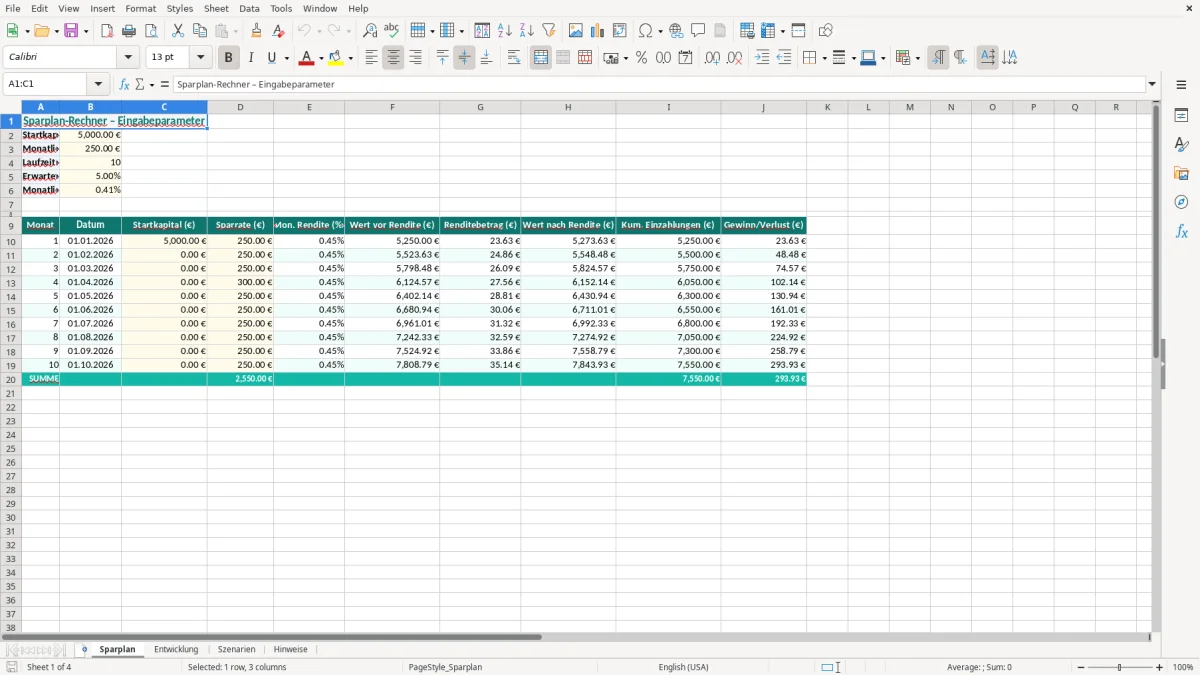This screenshot has width=1200, height=675.
Task: Open the Function Wizard in the formula bar
Action: tap(124, 84)
